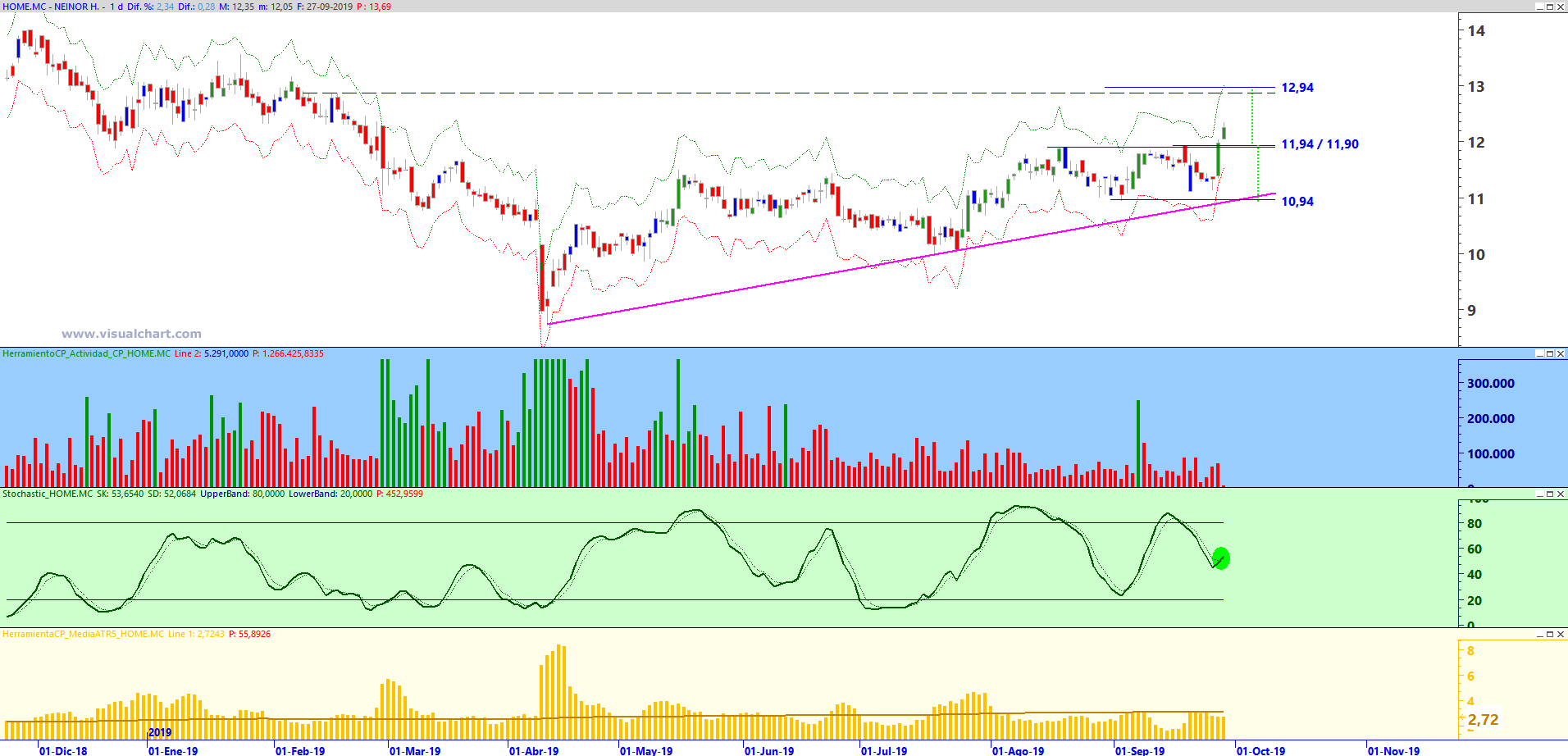Maximize the Actividad volume indicator pane
Screen dimensions: 1568x756
(1550, 353)
